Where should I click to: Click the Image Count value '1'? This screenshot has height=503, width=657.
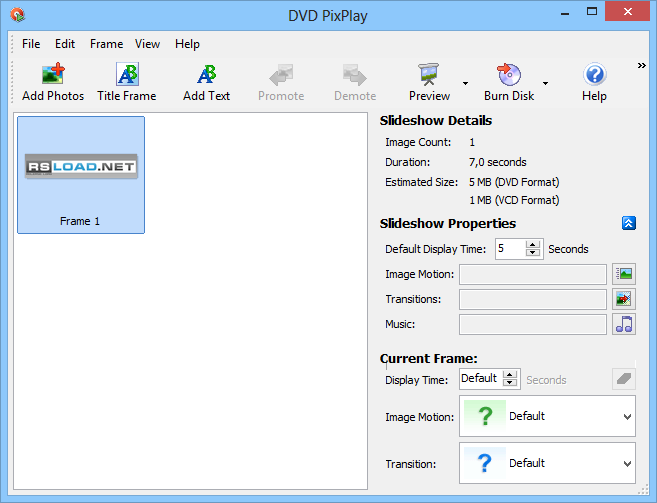472,143
